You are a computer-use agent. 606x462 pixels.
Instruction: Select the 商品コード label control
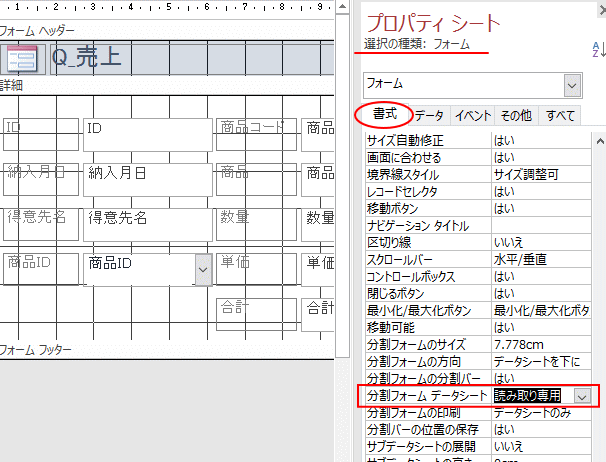256,135
